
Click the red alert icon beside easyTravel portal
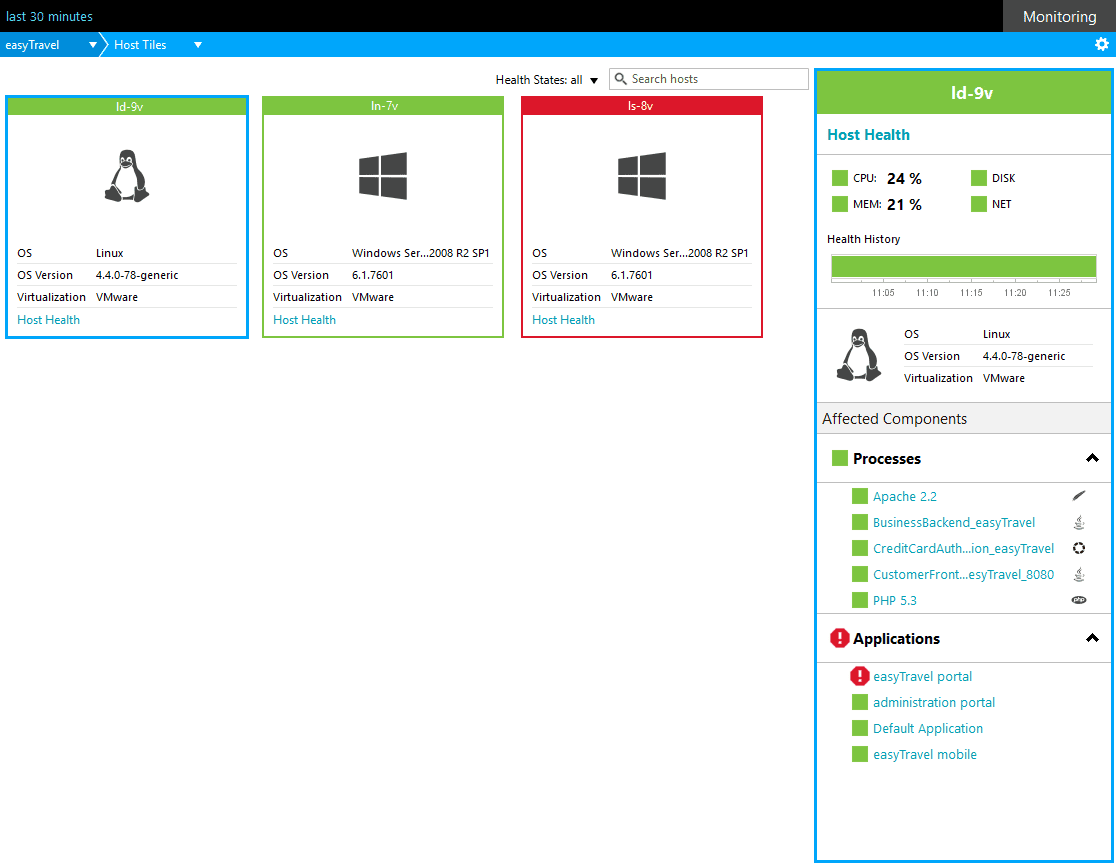coord(860,676)
